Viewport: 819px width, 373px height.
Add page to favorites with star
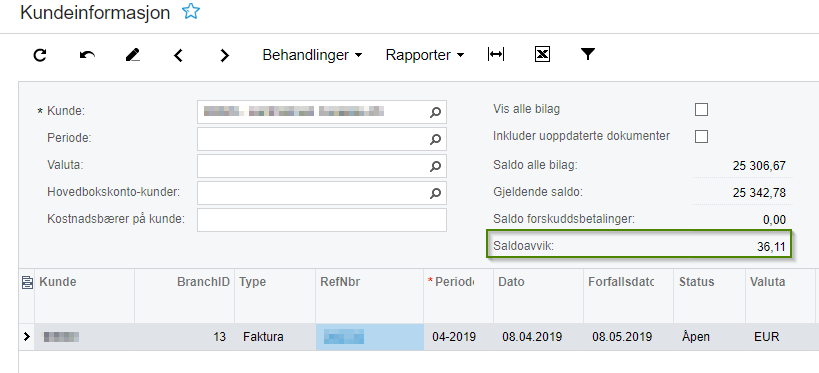[191, 11]
